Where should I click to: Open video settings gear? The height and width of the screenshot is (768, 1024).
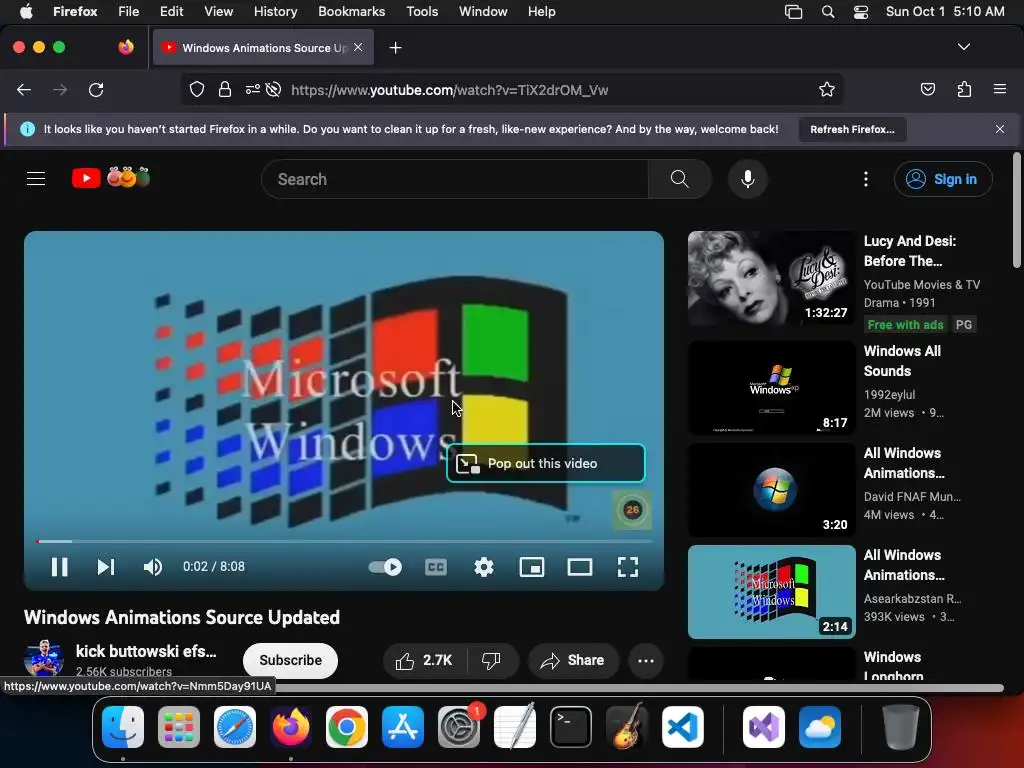(x=484, y=567)
